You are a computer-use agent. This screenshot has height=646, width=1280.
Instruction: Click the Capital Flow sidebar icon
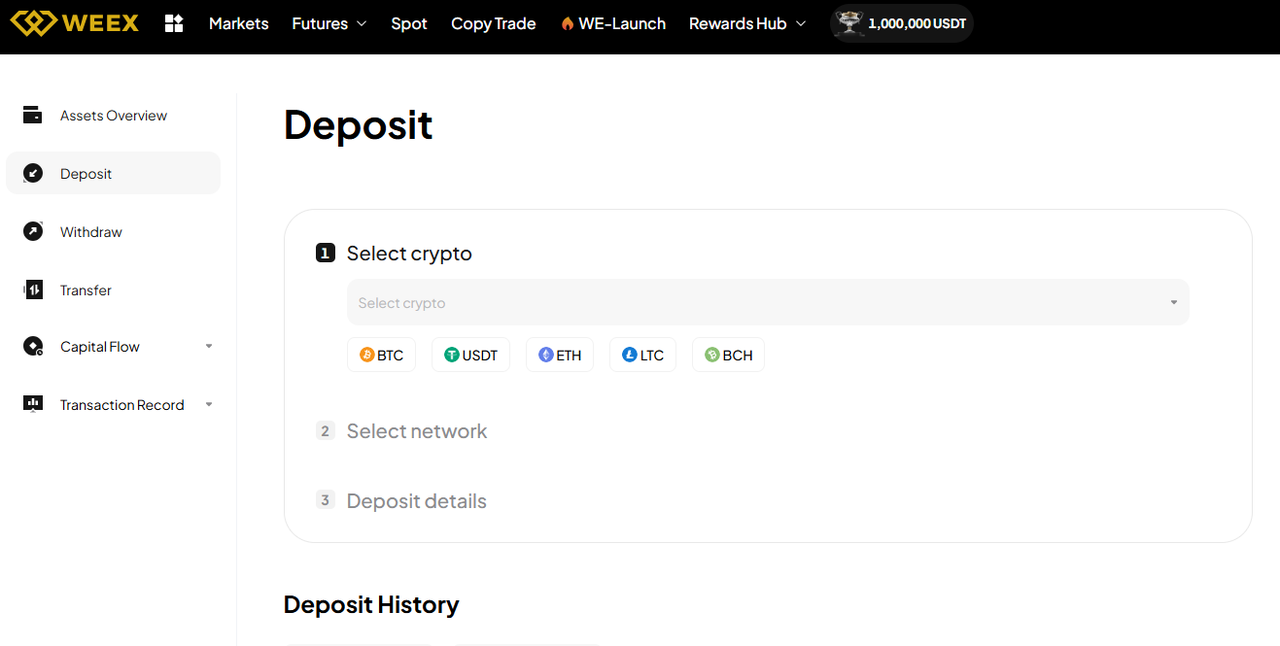33,347
